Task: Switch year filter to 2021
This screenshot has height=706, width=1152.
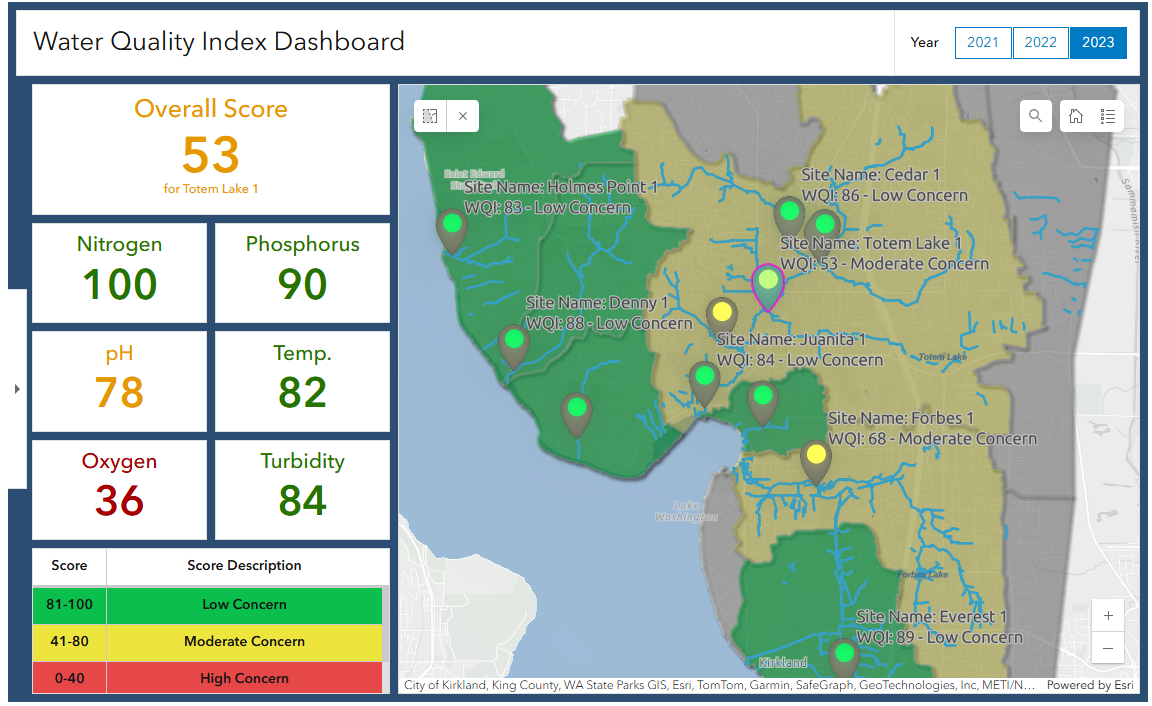Action: point(982,43)
